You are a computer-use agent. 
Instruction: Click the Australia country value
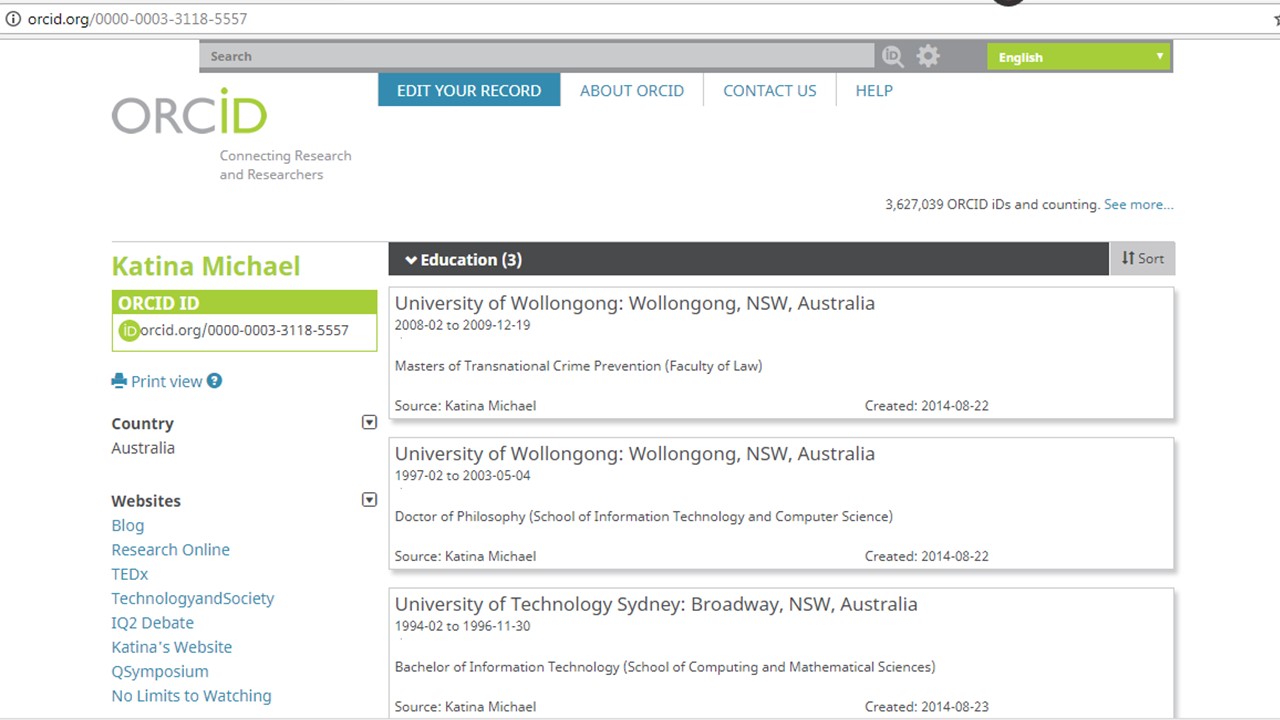pyautogui.click(x=143, y=448)
